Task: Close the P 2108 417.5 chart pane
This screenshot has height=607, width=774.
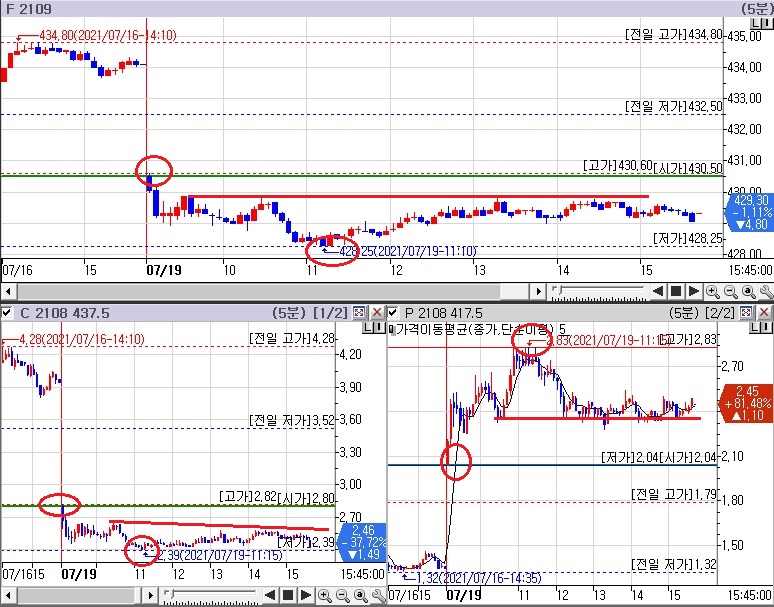Action: point(764,312)
